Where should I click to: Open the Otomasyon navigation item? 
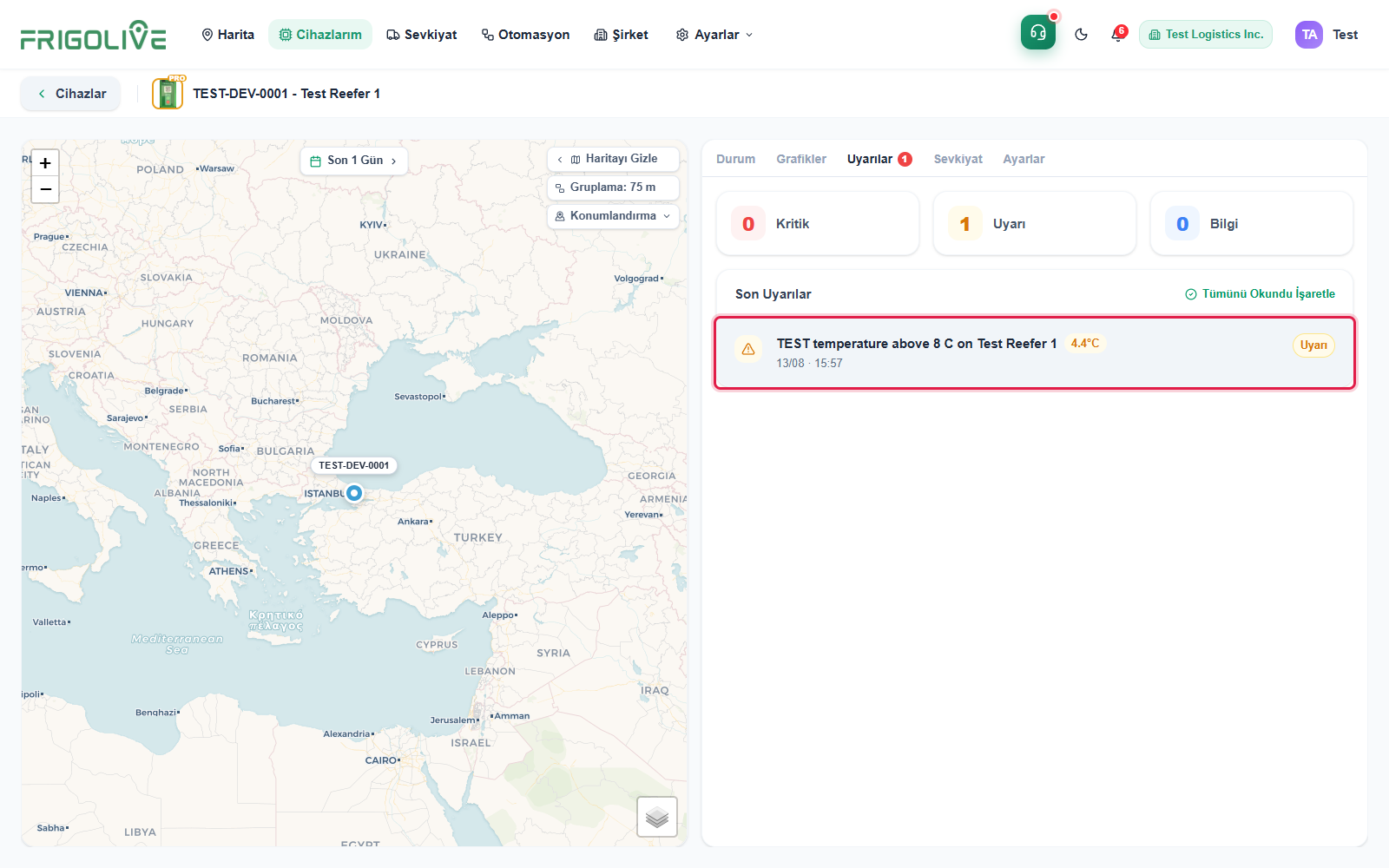tap(526, 35)
